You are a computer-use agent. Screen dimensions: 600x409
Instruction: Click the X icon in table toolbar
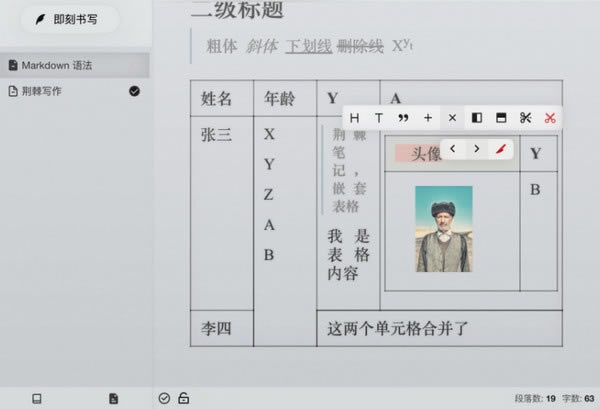pos(452,118)
